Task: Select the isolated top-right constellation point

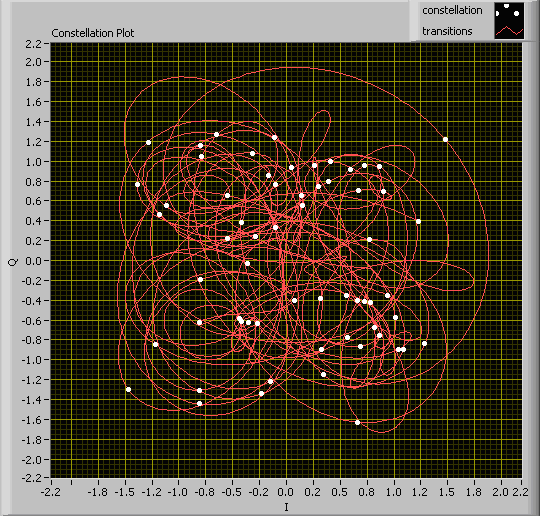Action: click(x=445, y=140)
